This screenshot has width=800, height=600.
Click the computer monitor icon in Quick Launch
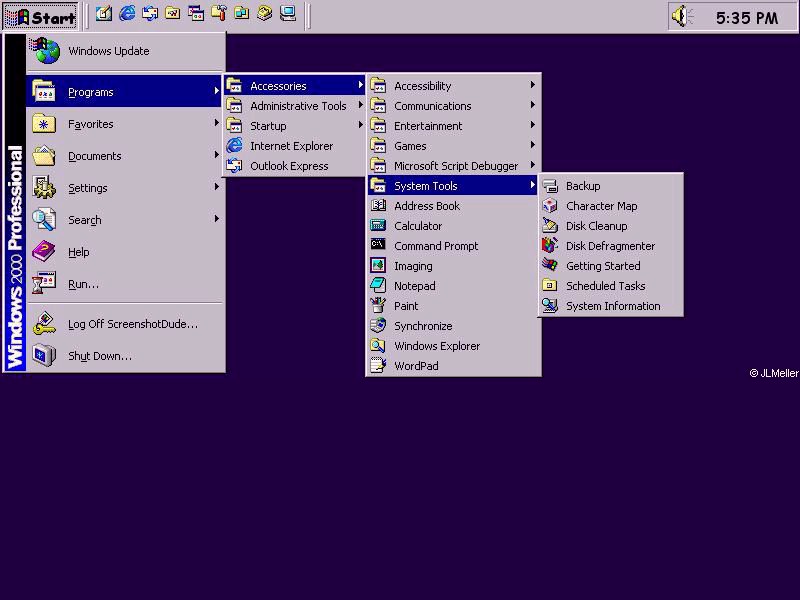tap(288, 14)
